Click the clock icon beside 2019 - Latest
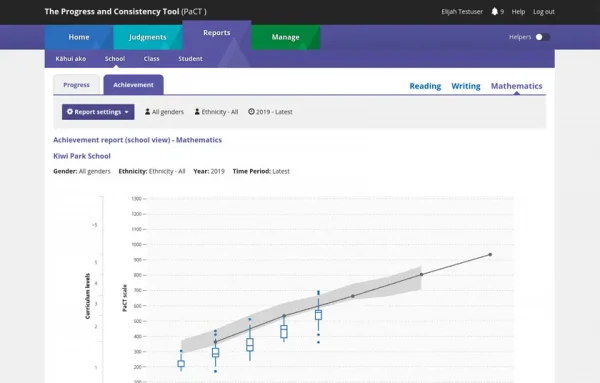Viewport: 600px width, 383px height. tap(251, 112)
